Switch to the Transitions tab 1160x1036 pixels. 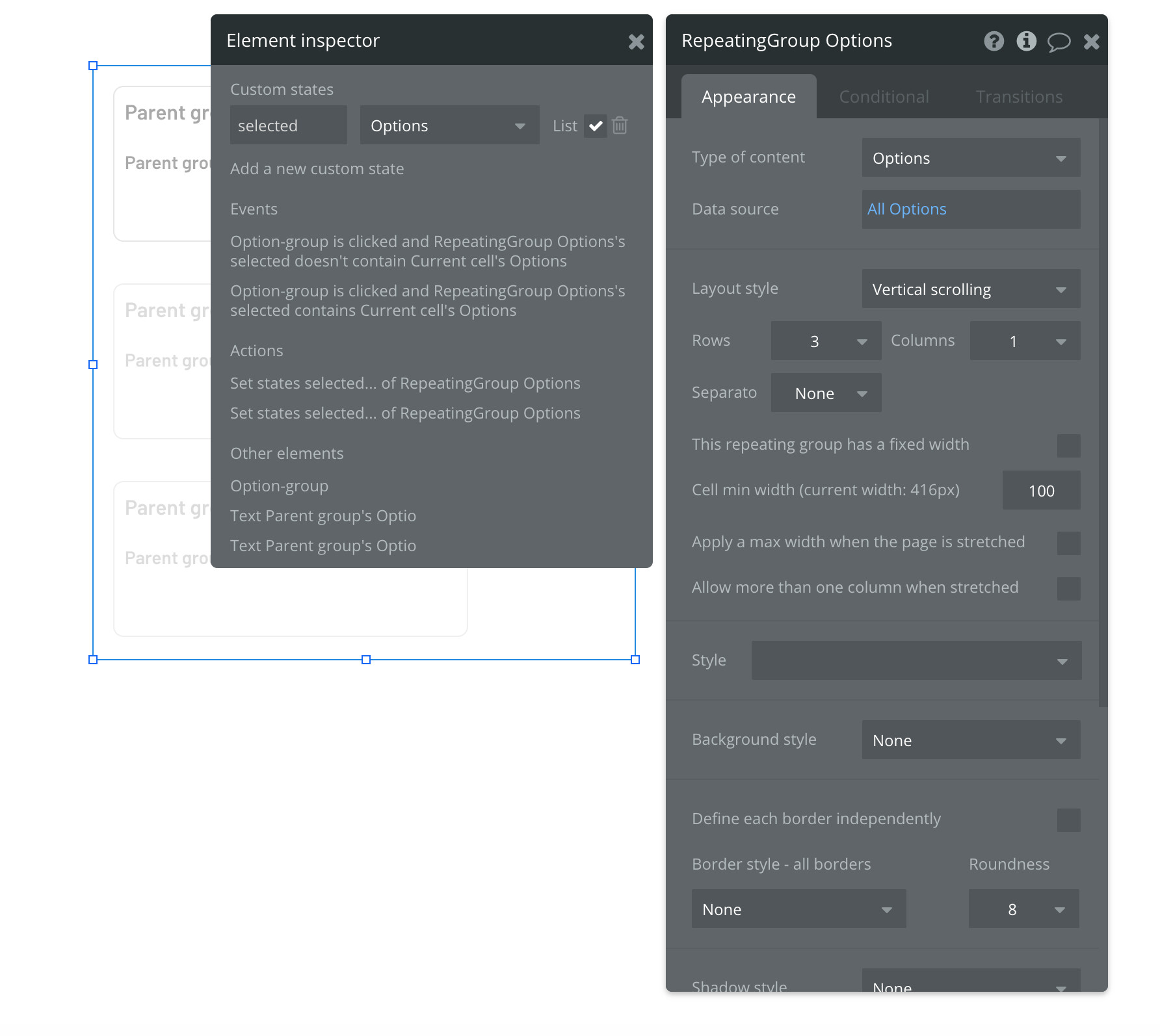(x=1019, y=97)
